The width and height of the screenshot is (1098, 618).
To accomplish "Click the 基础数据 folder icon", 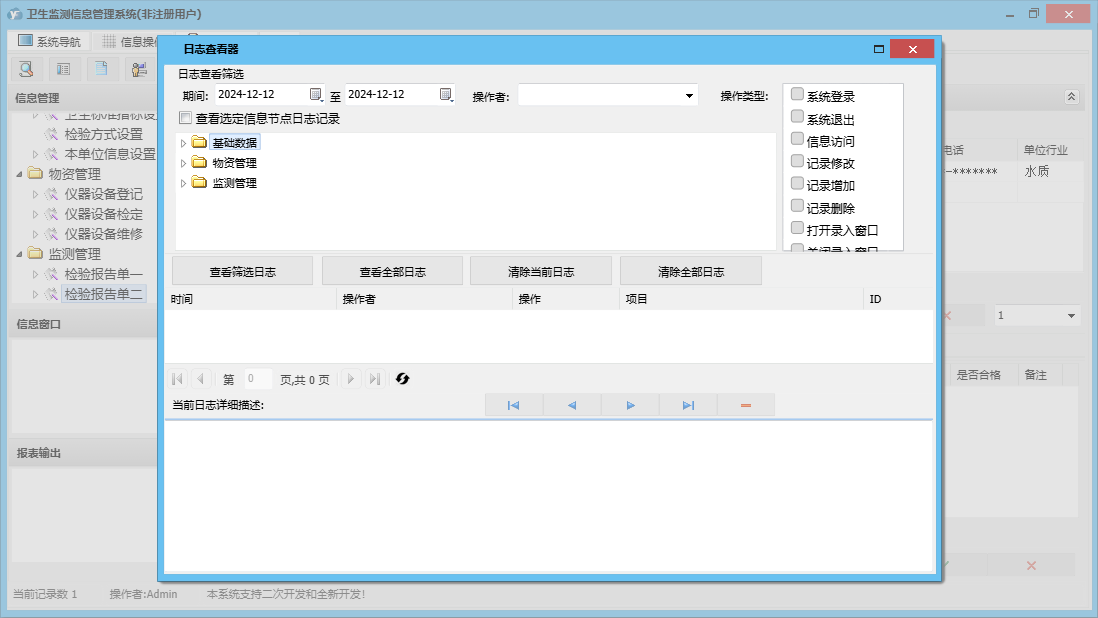I will (200, 142).
